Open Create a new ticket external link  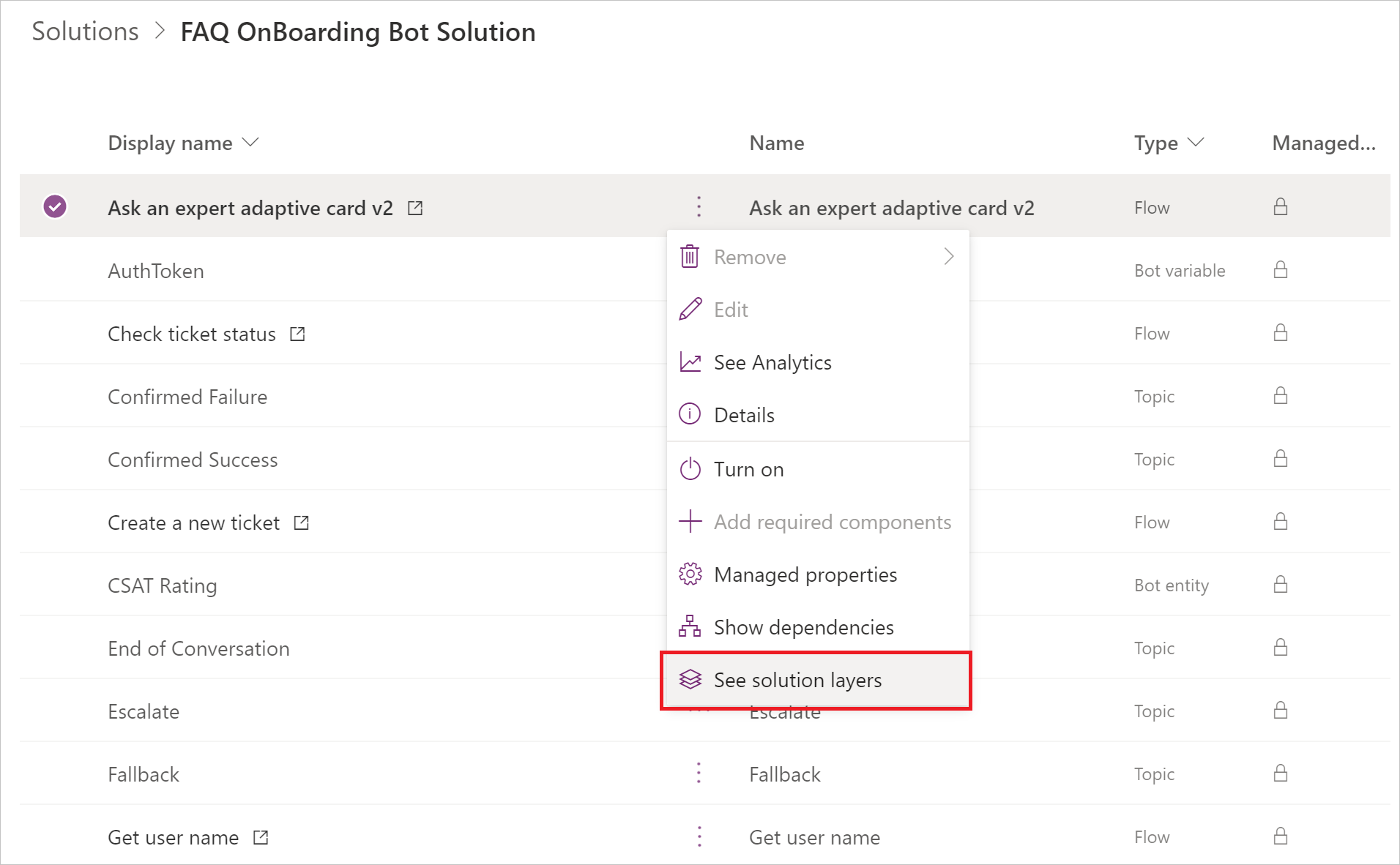pyautogui.click(x=301, y=522)
